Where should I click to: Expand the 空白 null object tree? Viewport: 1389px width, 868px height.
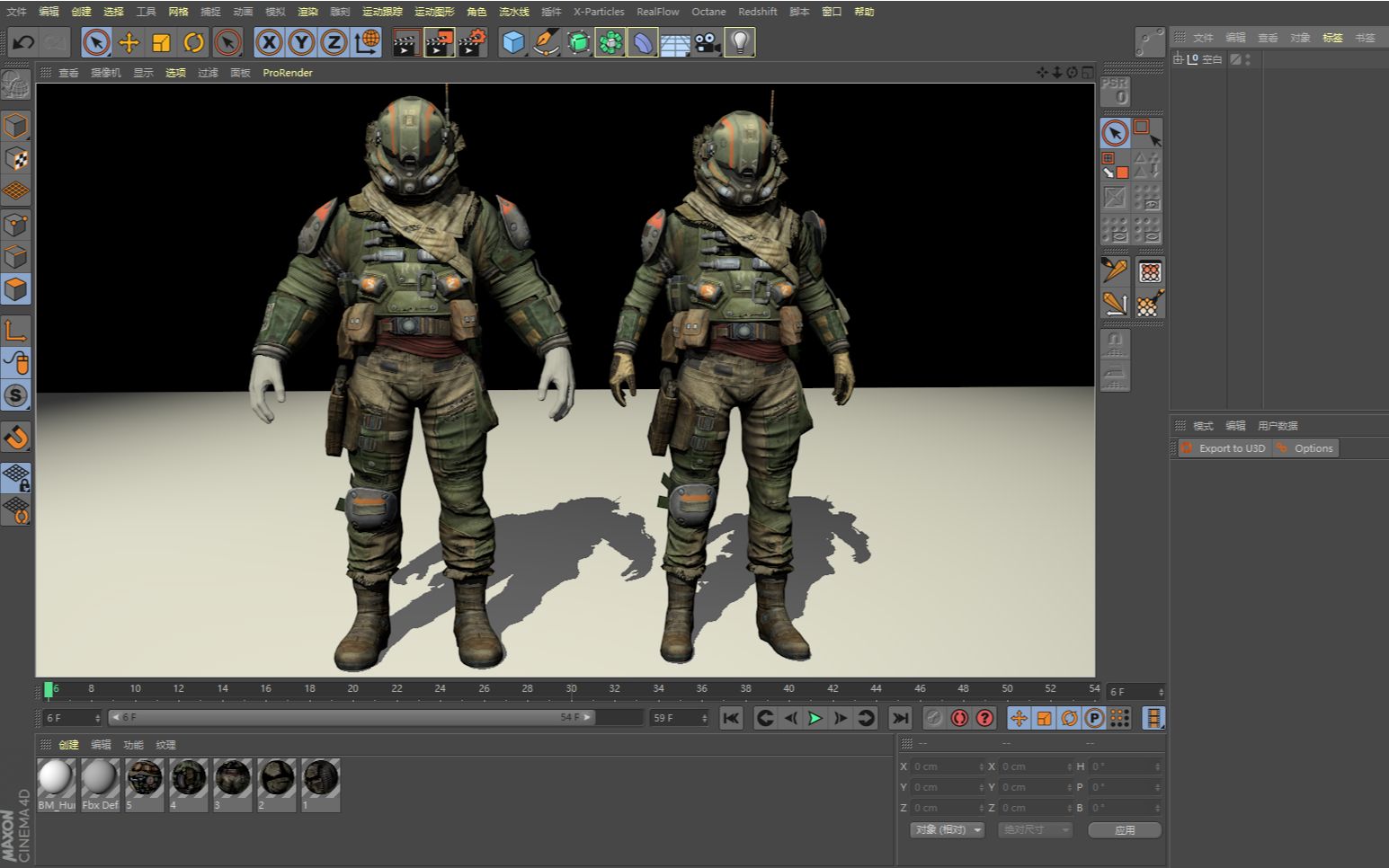[x=1178, y=59]
